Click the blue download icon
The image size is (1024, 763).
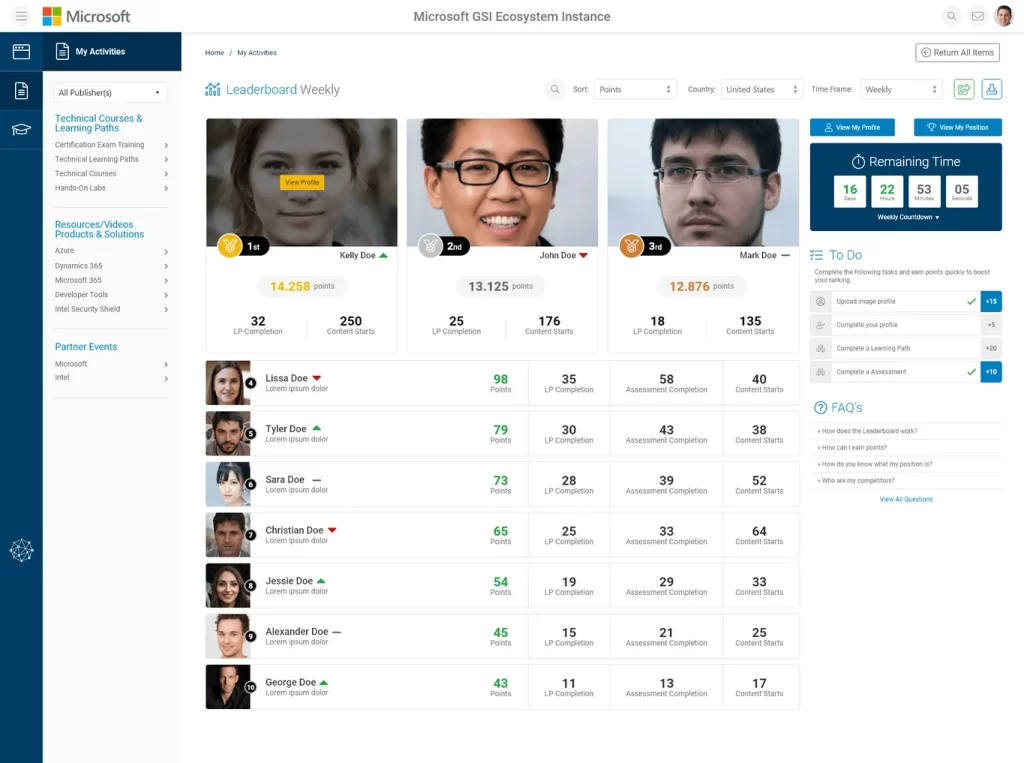[991, 89]
